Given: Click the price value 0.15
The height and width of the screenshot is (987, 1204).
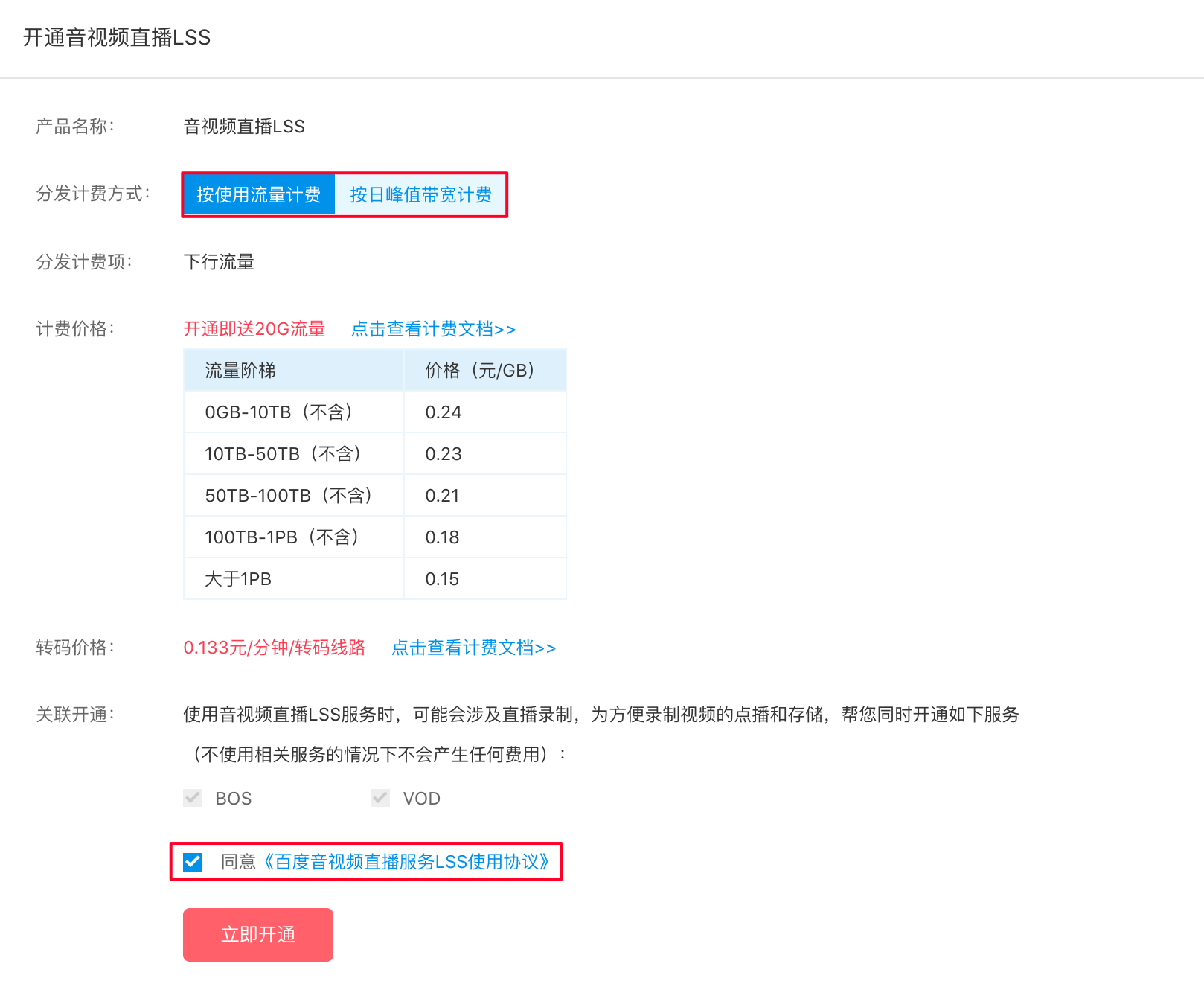Looking at the screenshot, I should (x=443, y=579).
